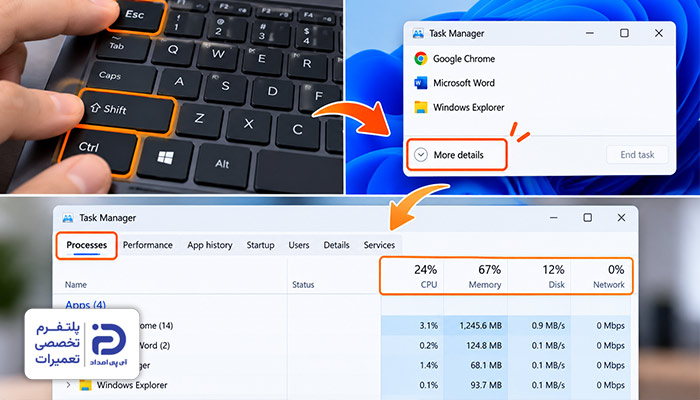Screen dimensions: 700x400
Task: Collapse the Apps (4) group
Action: pos(85,305)
